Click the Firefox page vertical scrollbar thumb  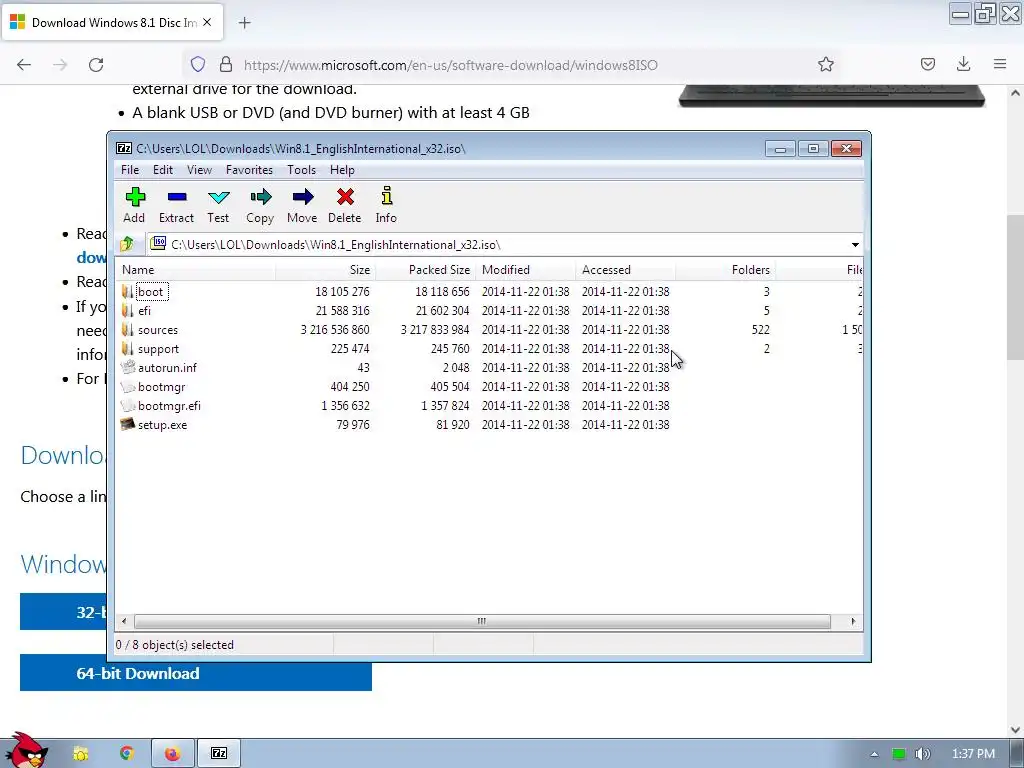(1015, 287)
